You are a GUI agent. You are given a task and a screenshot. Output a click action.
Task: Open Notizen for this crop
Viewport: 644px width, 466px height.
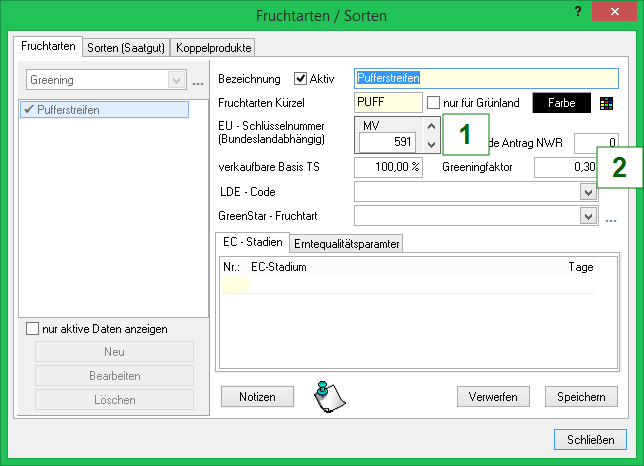[x=257, y=397]
